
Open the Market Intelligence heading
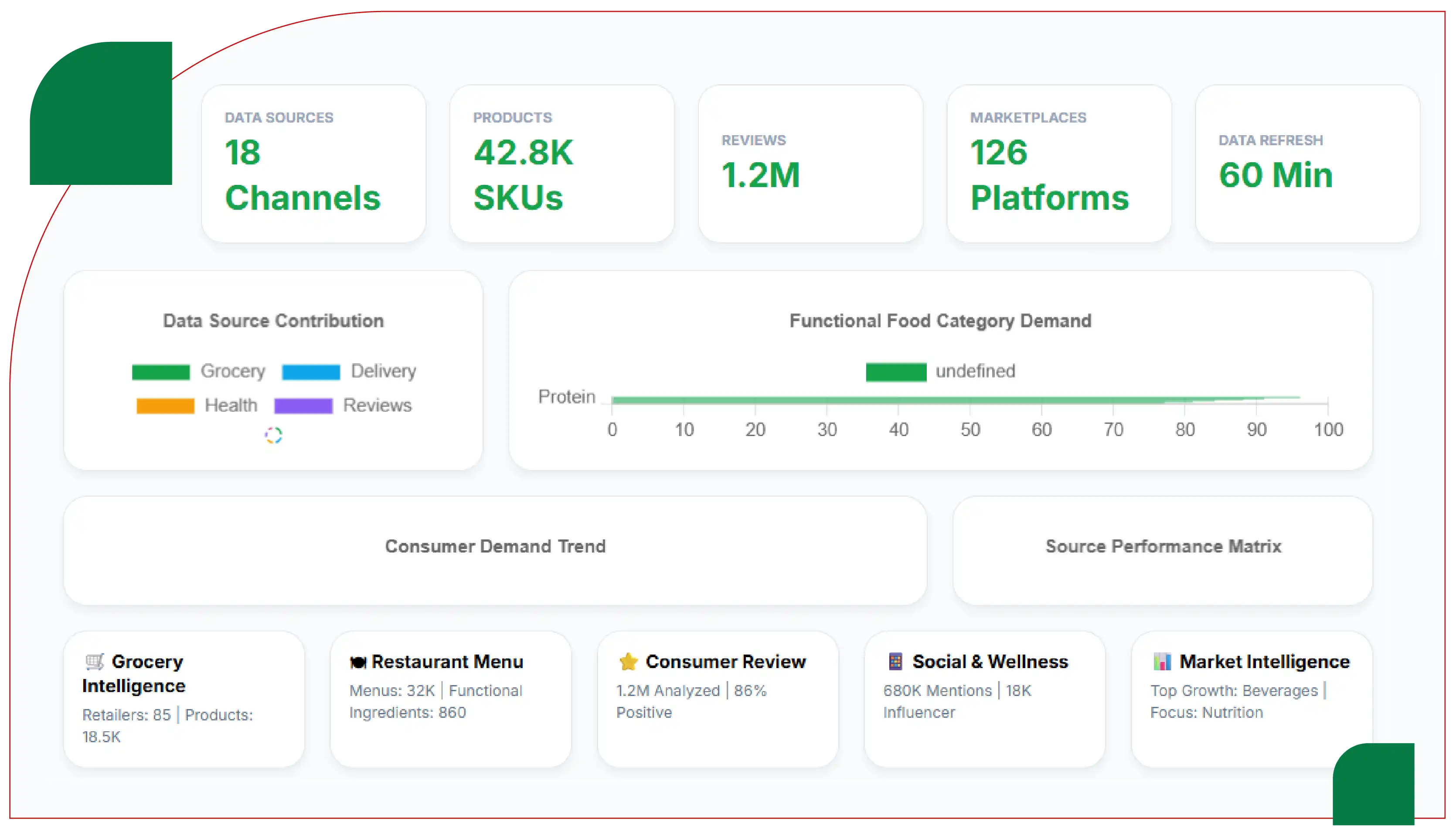pyautogui.click(x=1264, y=662)
